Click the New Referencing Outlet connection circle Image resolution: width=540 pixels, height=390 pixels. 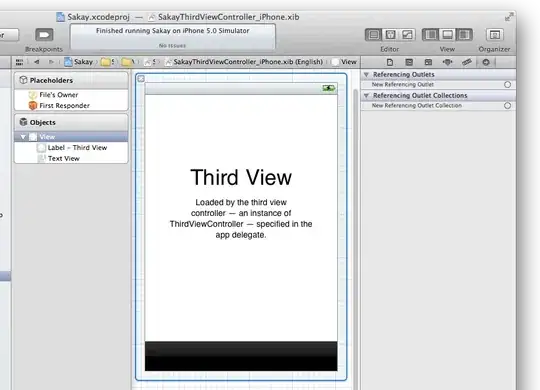tap(507, 84)
